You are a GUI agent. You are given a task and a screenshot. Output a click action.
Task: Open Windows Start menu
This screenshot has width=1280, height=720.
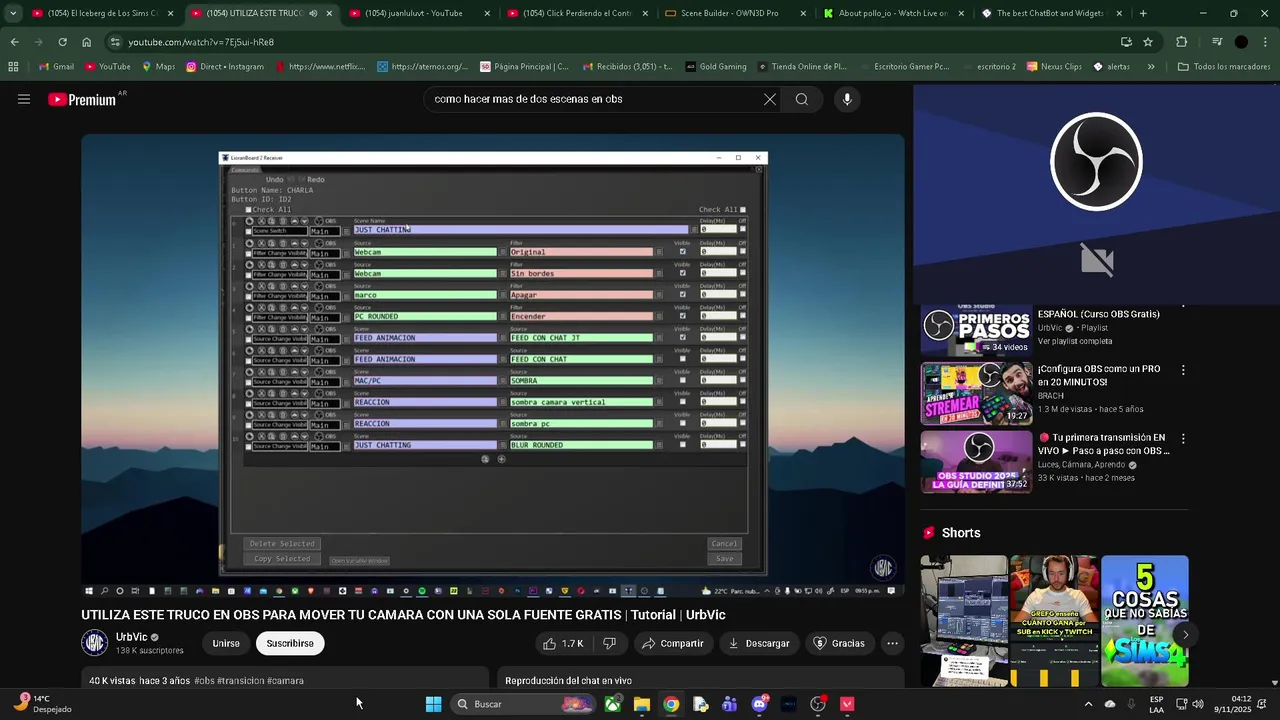tap(433, 704)
